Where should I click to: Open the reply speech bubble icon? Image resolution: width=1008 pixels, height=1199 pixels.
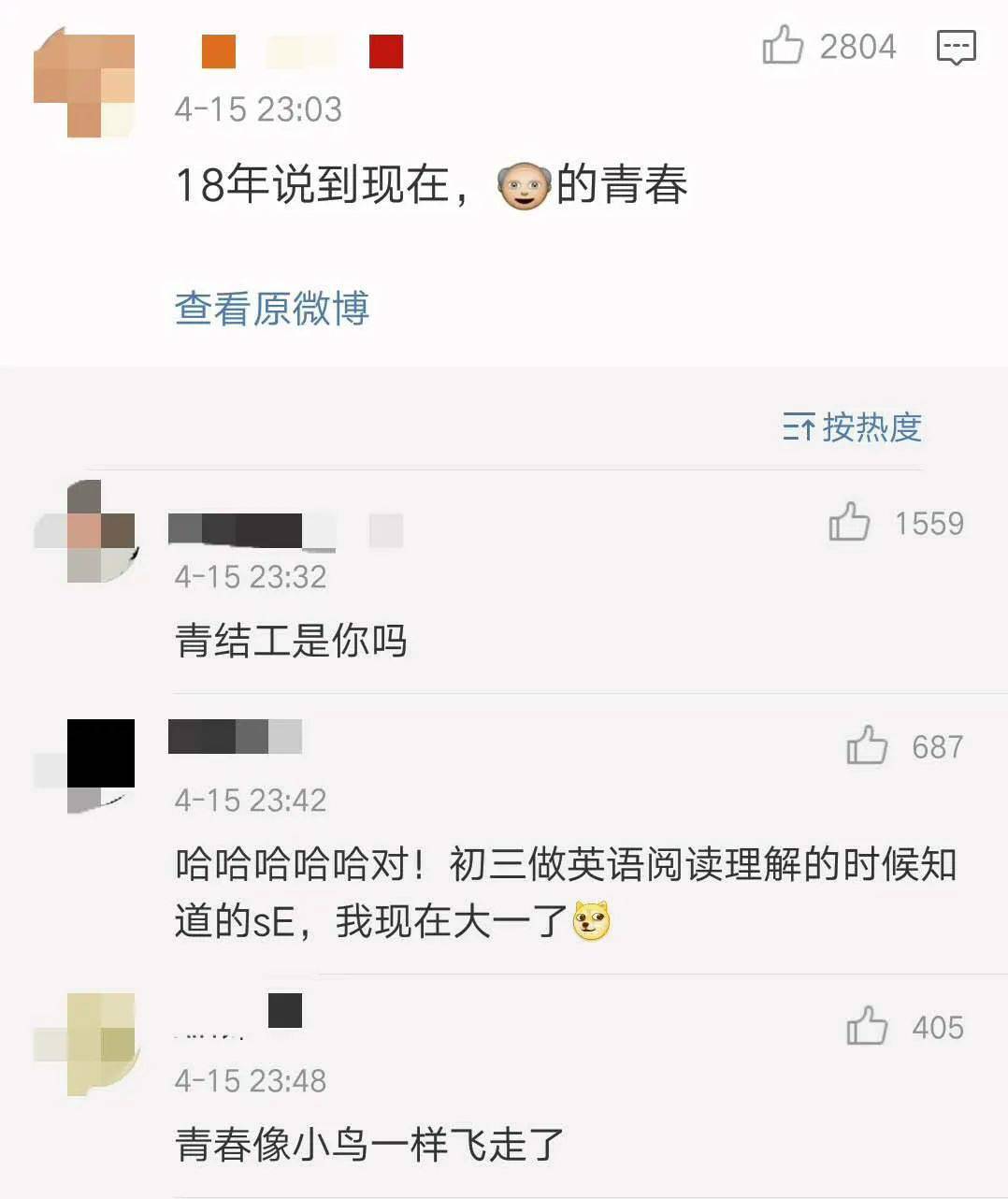coord(957,47)
